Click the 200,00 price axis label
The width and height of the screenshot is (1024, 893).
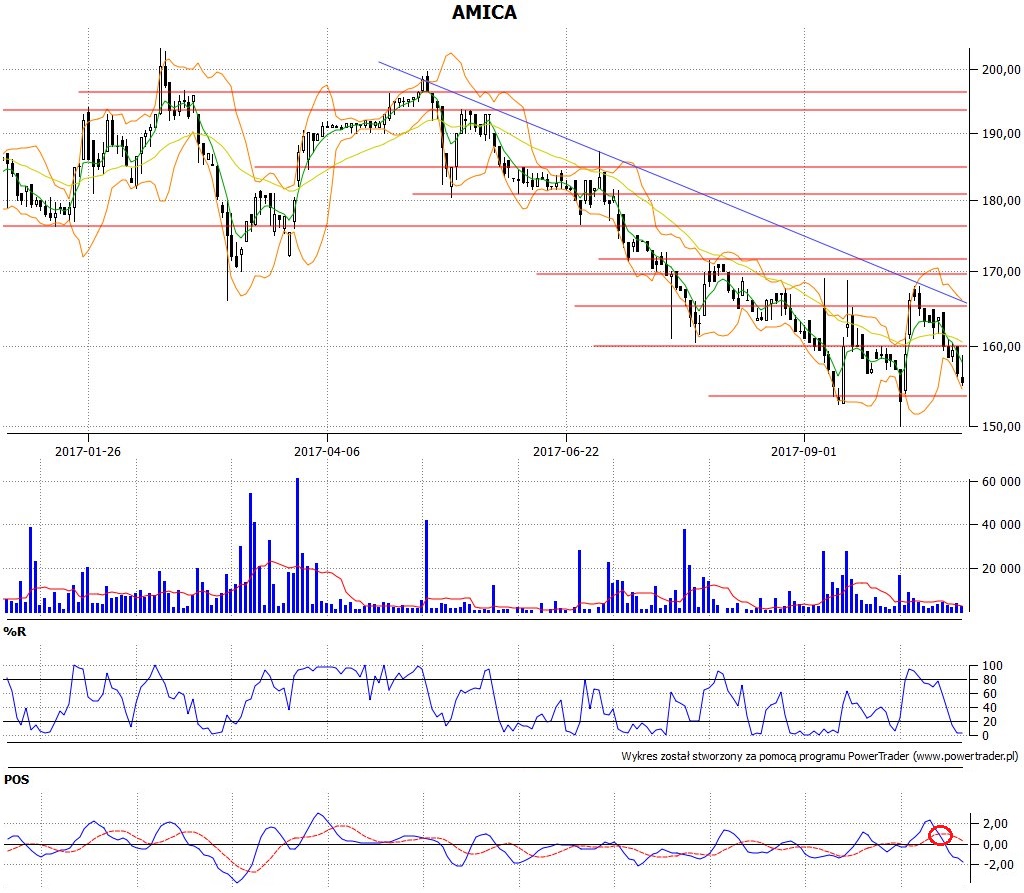1000,69
